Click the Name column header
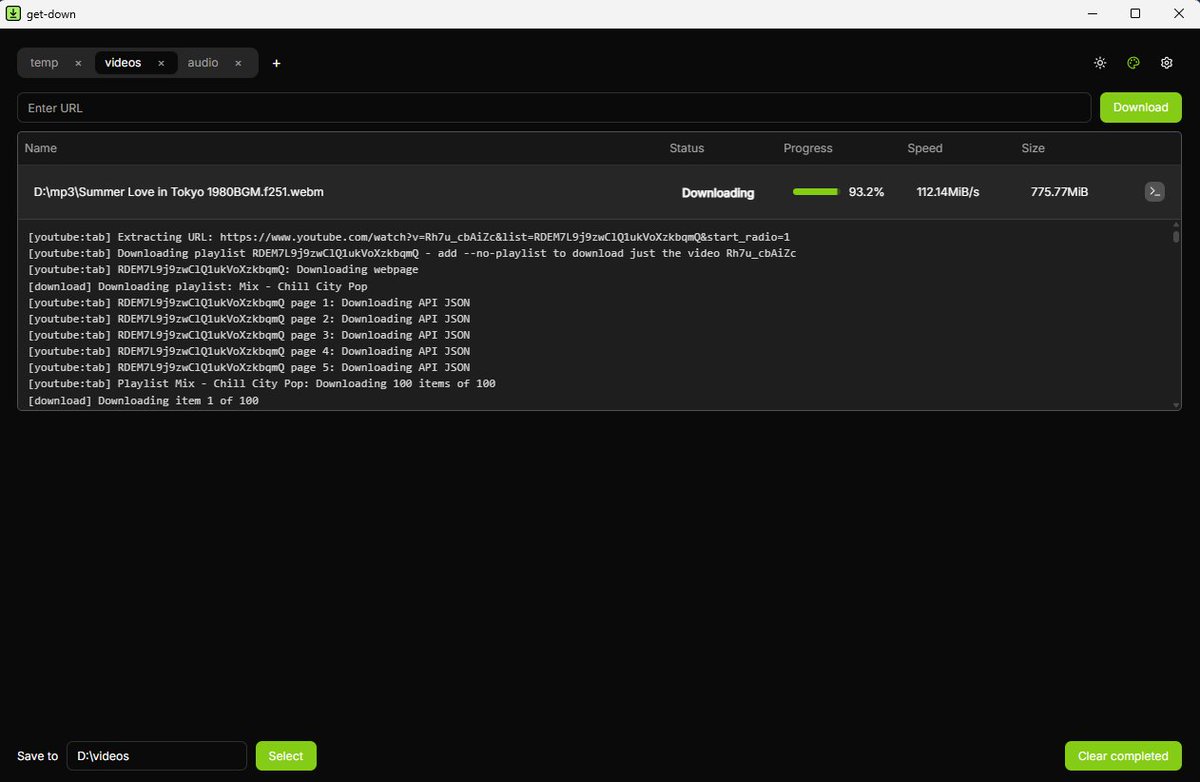 (x=41, y=148)
